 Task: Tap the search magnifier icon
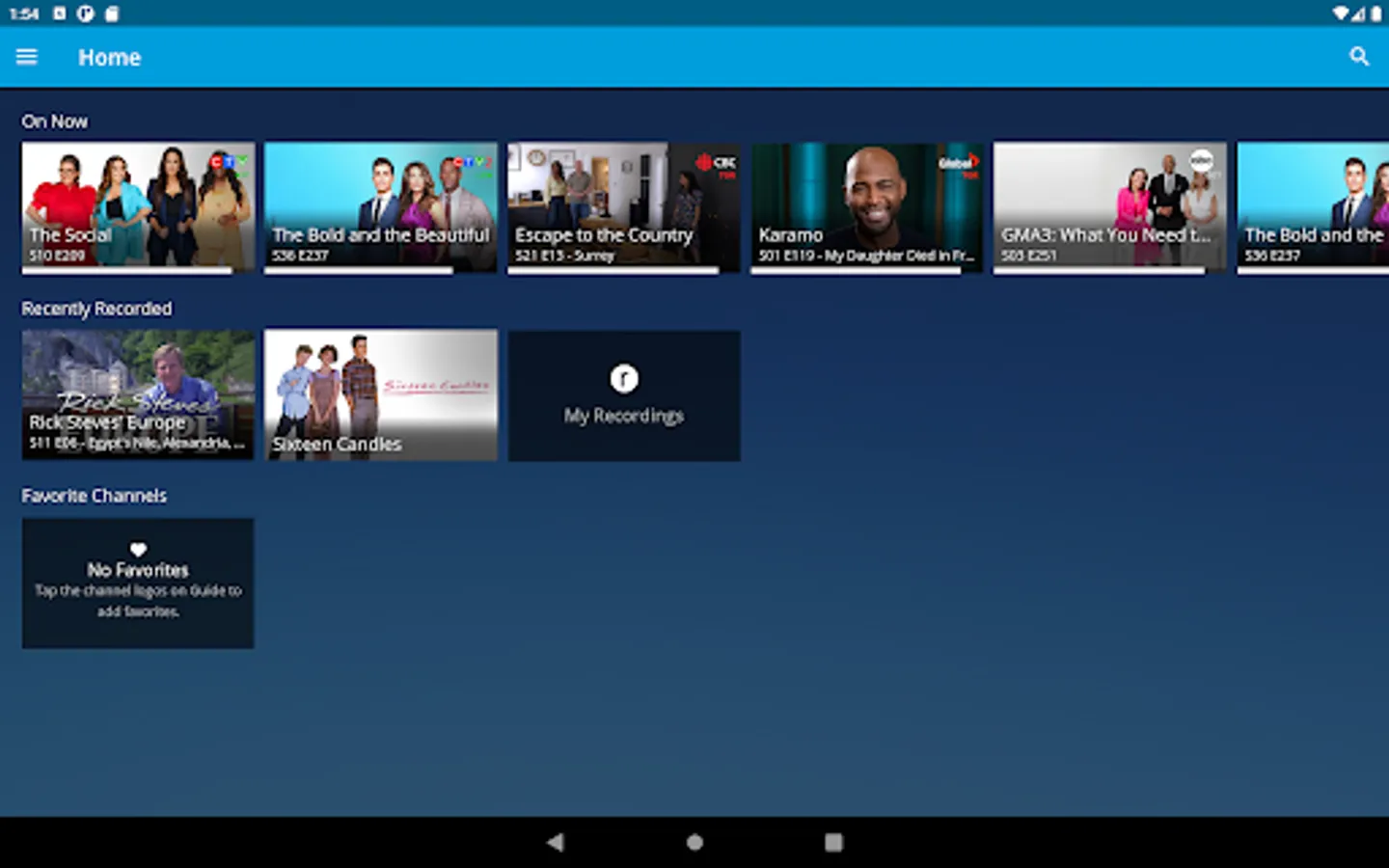[x=1359, y=57]
